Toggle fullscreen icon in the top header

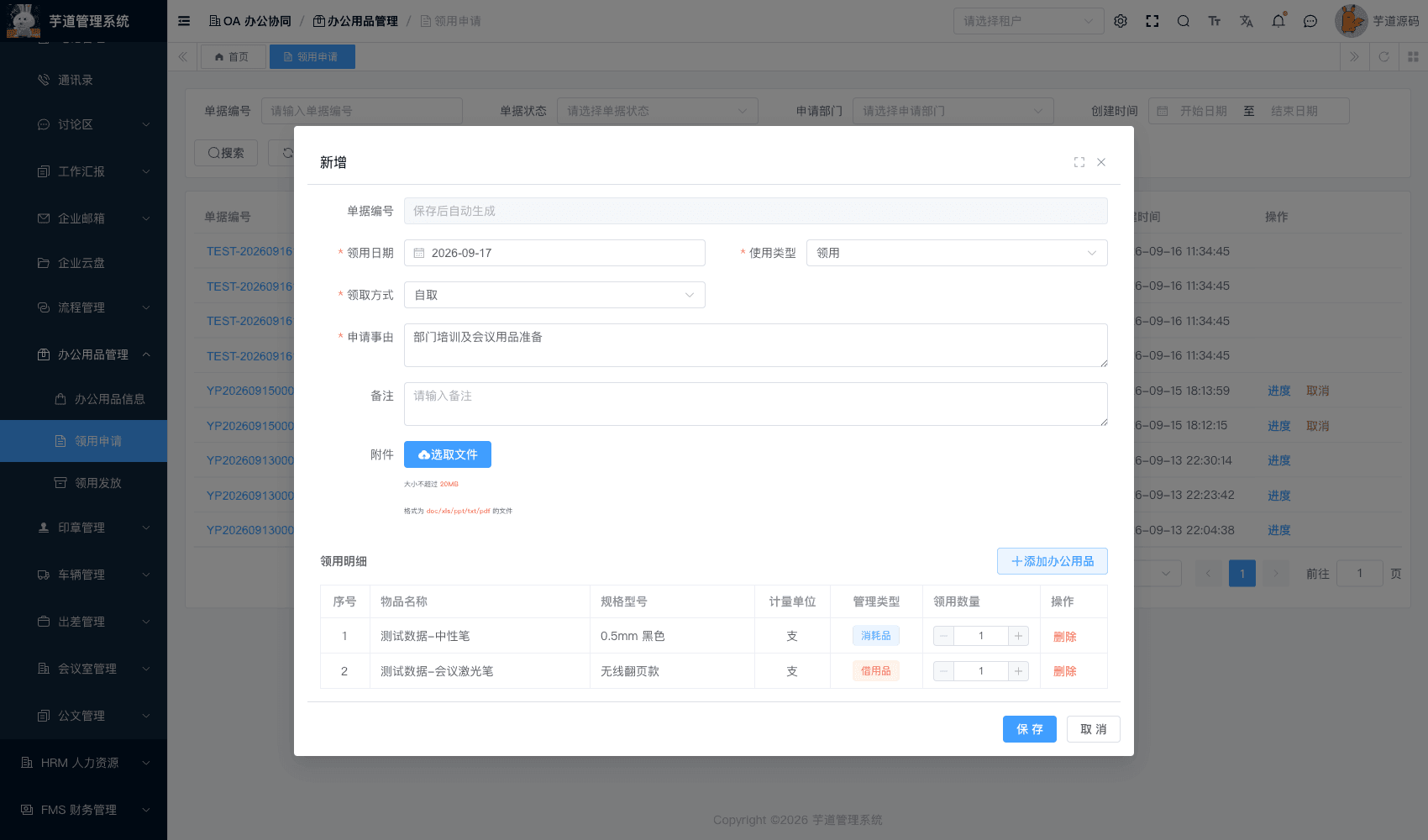coord(1152,21)
